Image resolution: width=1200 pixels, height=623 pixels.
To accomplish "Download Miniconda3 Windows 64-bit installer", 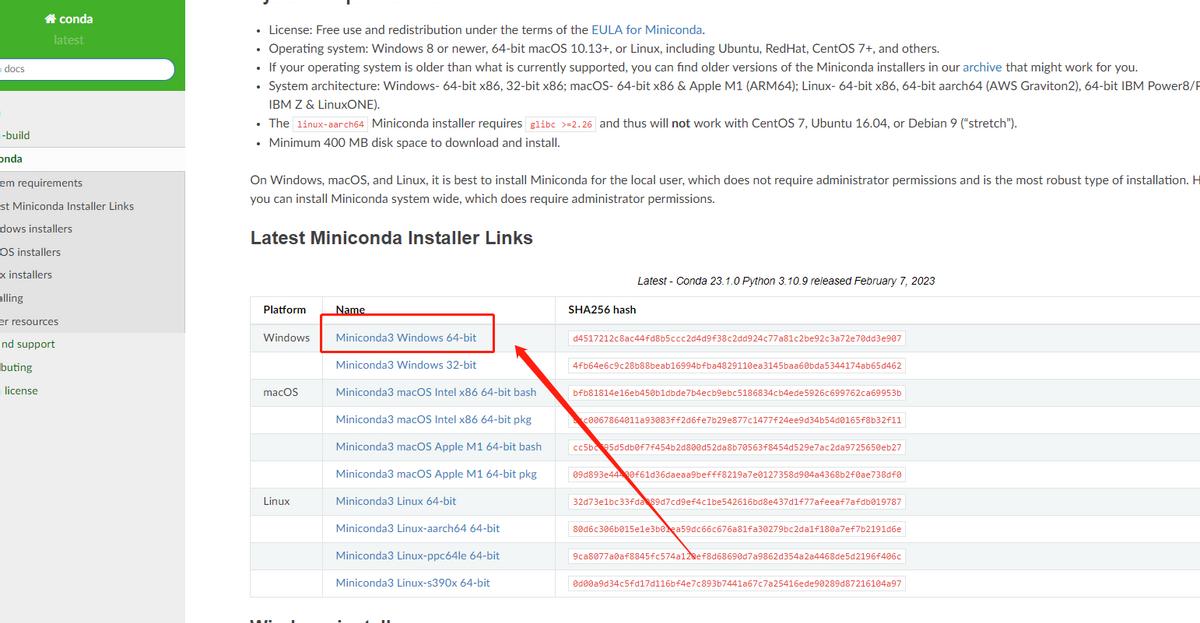I will click(406, 337).
